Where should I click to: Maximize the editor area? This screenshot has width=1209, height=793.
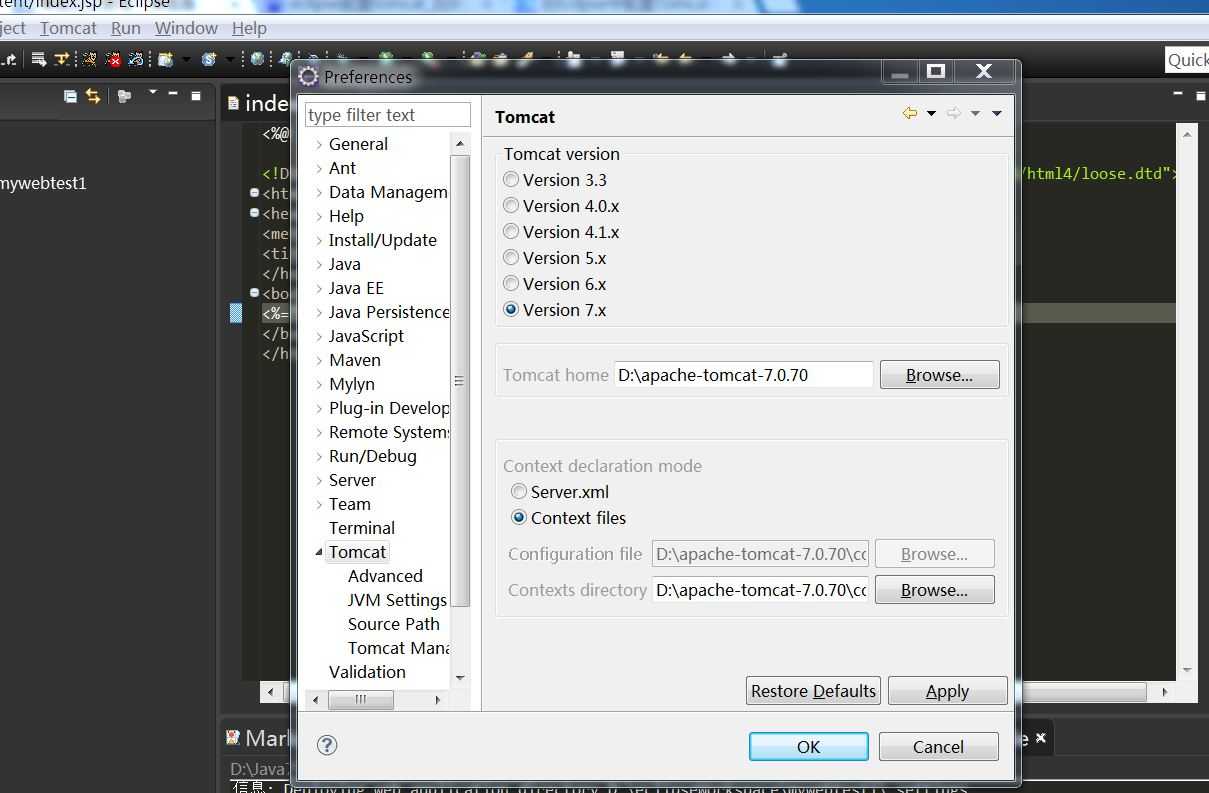tap(1199, 95)
